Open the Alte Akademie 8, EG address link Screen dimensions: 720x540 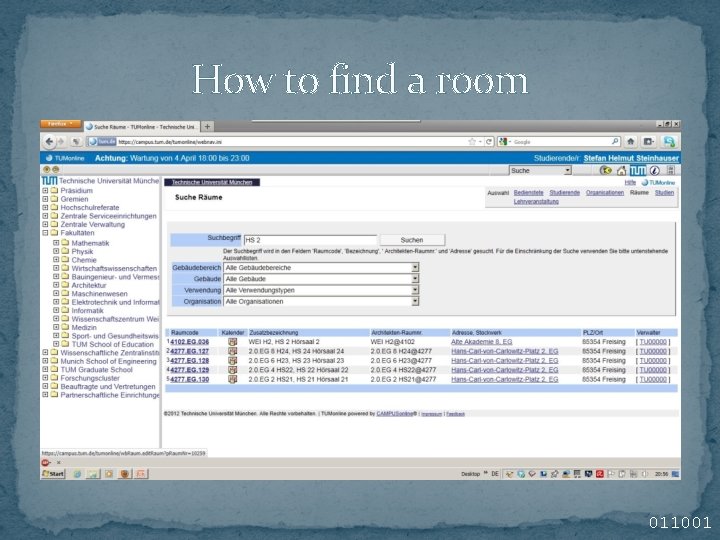pyautogui.click(x=482, y=342)
